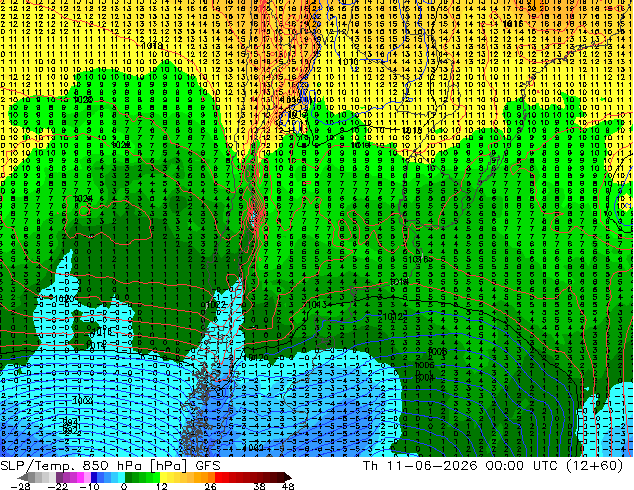This screenshot has width=634, height=490.
Task: Click the dark green swatch in the color scale
Action: pos(129,477)
